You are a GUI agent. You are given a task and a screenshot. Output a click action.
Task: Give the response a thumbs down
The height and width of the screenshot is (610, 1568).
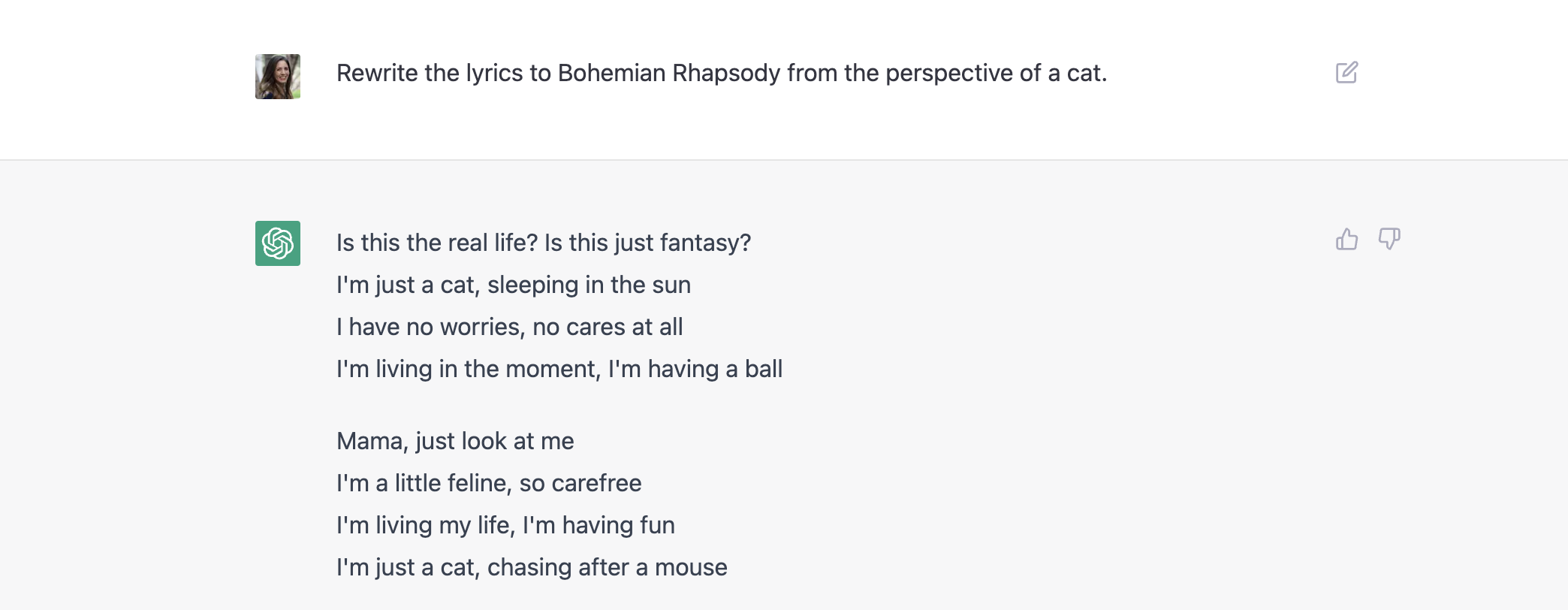(x=1389, y=240)
